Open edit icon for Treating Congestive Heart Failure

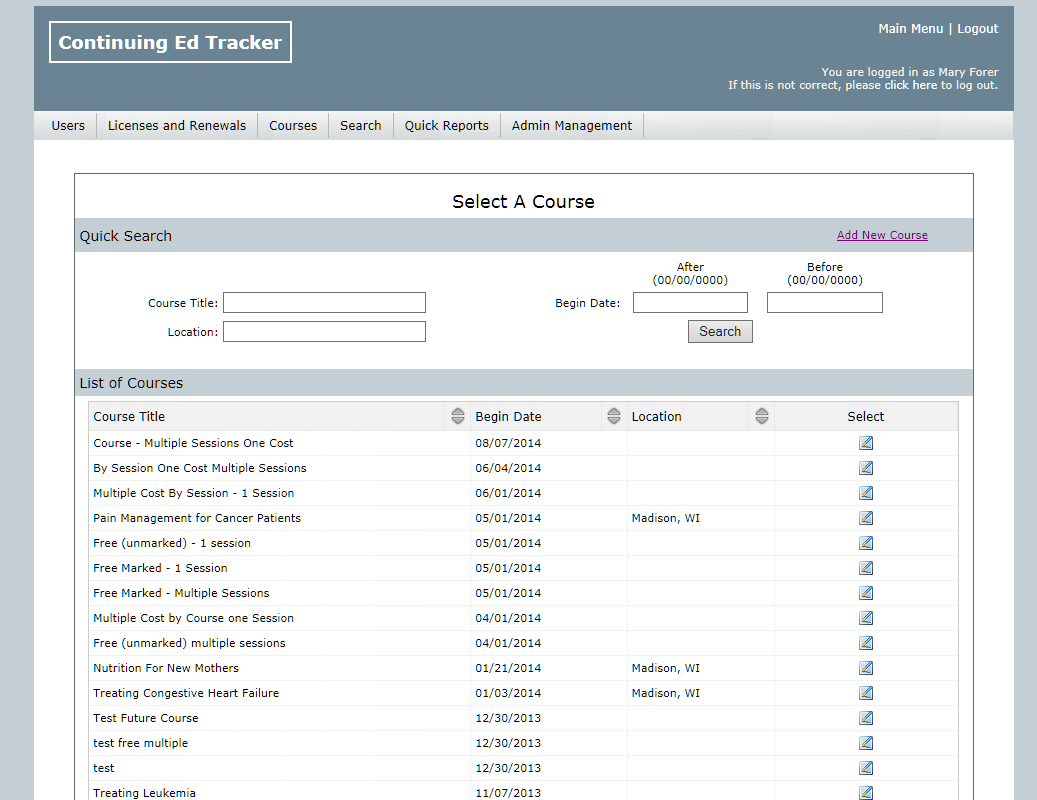tap(866, 693)
